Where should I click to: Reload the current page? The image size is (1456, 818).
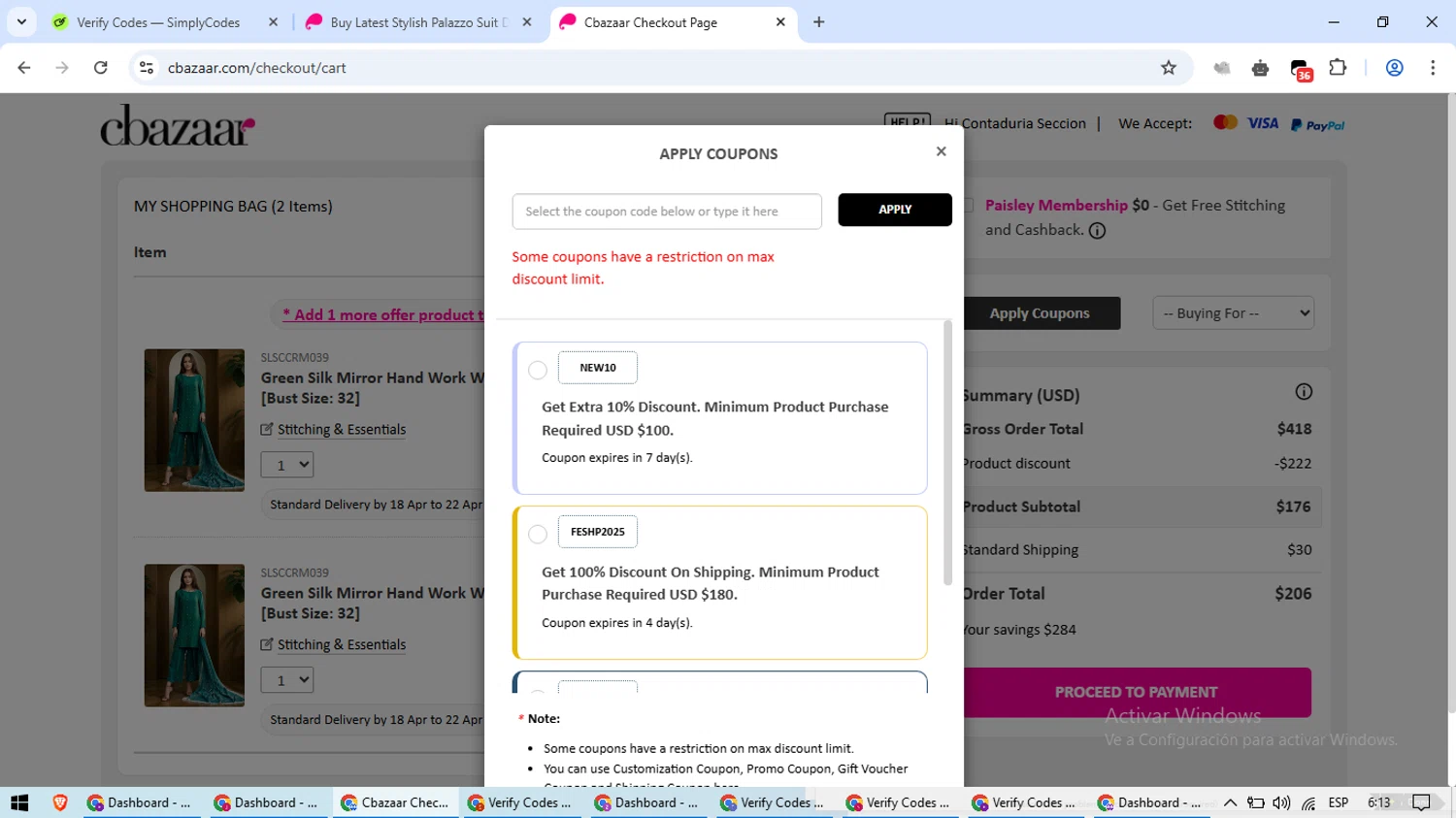click(101, 68)
